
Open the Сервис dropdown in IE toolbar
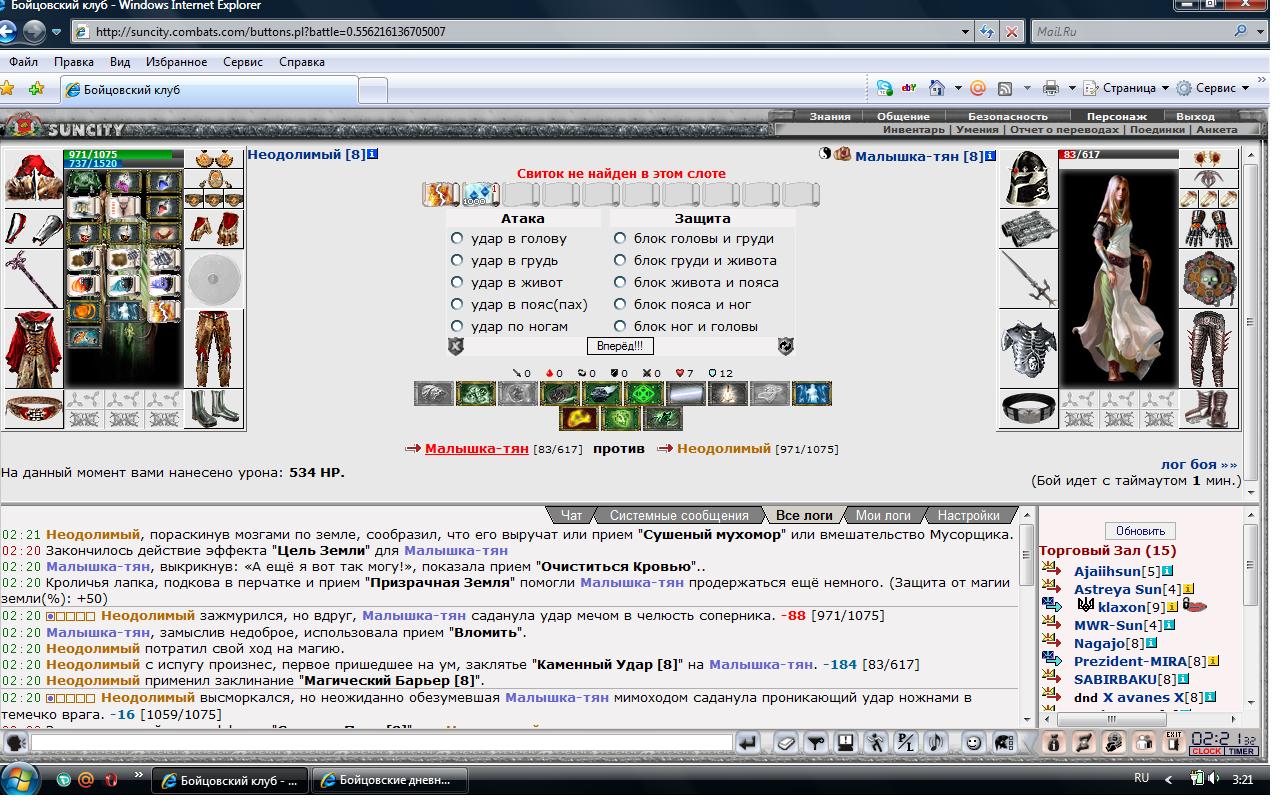pyautogui.click(x=1214, y=88)
